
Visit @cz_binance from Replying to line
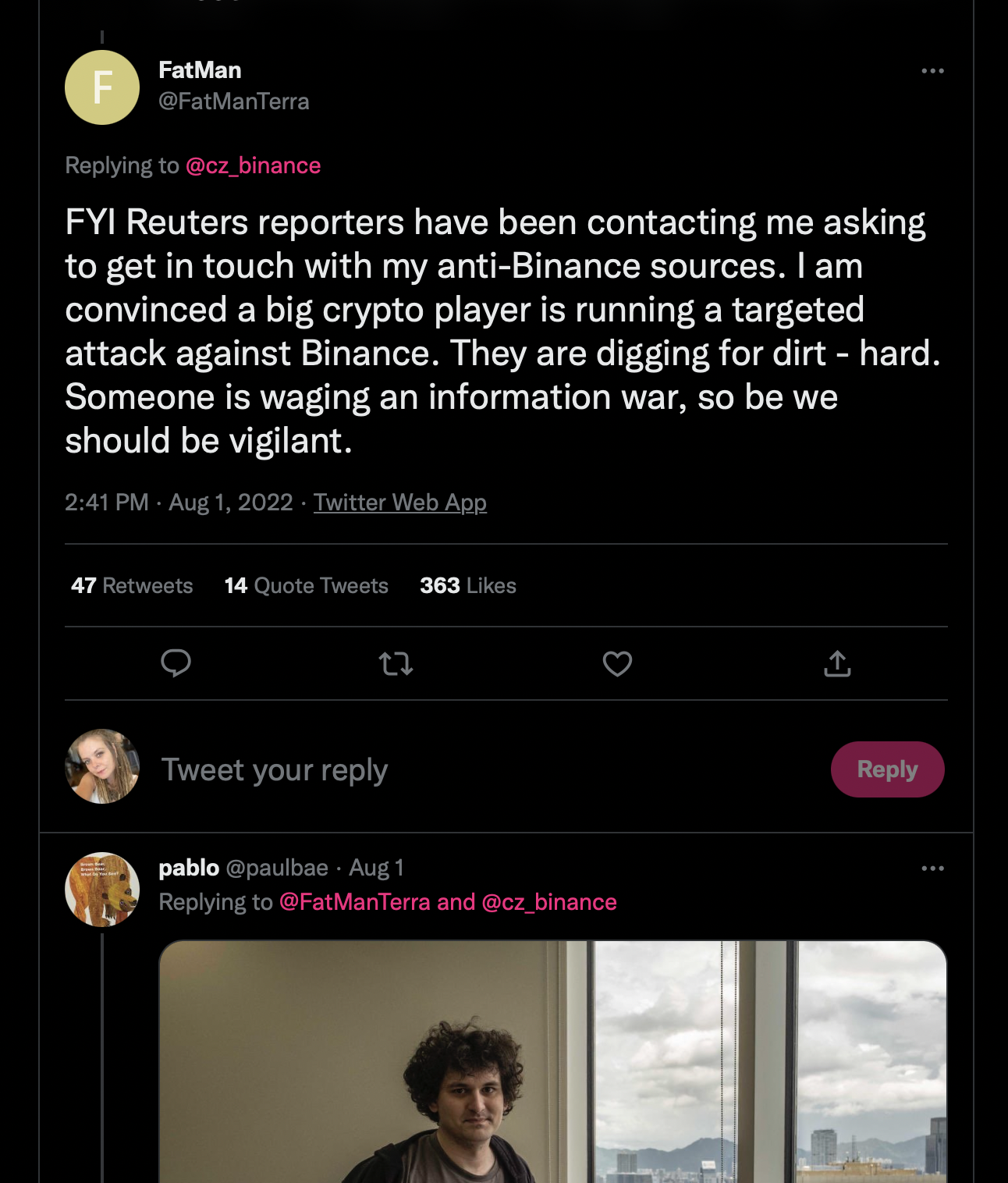254,165
